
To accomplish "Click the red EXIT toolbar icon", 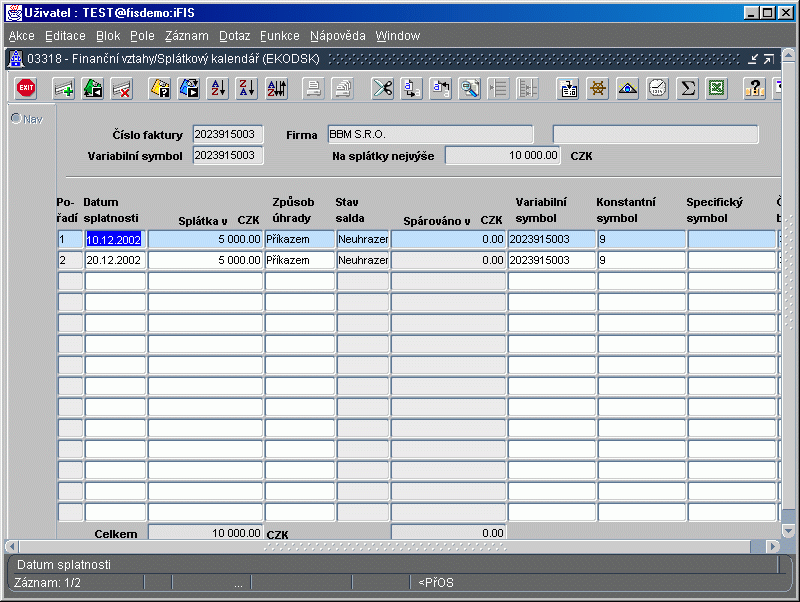I will click(26, 88).
